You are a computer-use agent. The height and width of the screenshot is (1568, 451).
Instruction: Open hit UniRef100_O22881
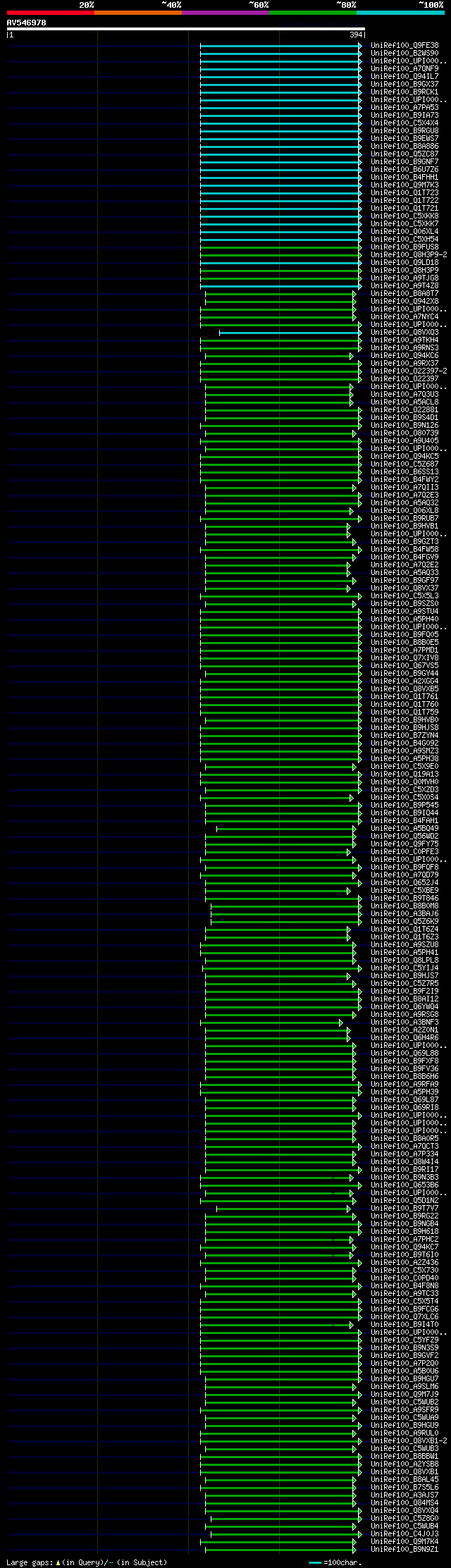pos(404,410)
